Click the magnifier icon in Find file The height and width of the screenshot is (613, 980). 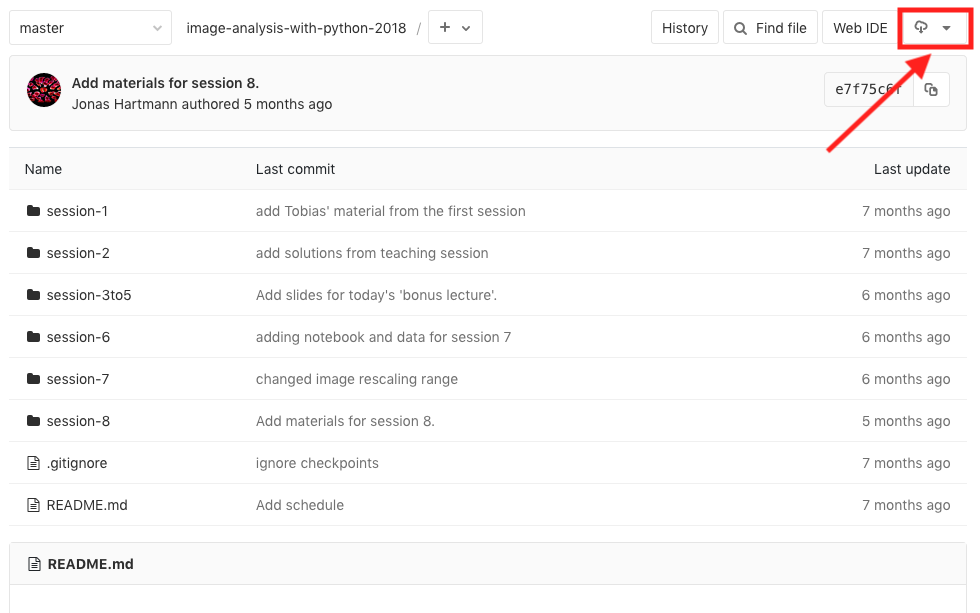pyautogui.click(x=741, y=28)
